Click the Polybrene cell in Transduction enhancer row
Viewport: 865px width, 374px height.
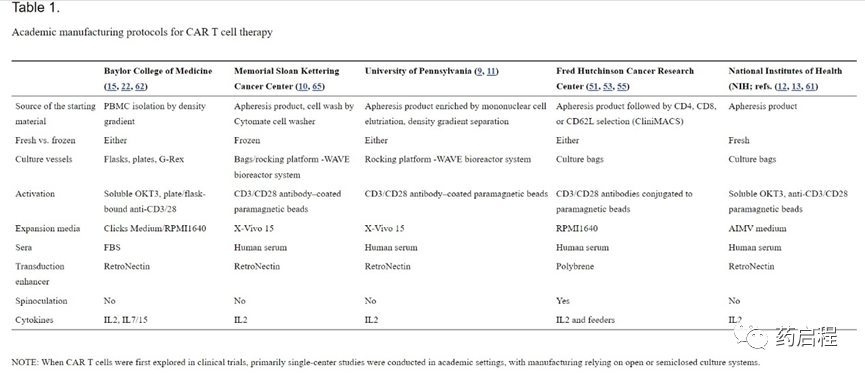point(576,266)
